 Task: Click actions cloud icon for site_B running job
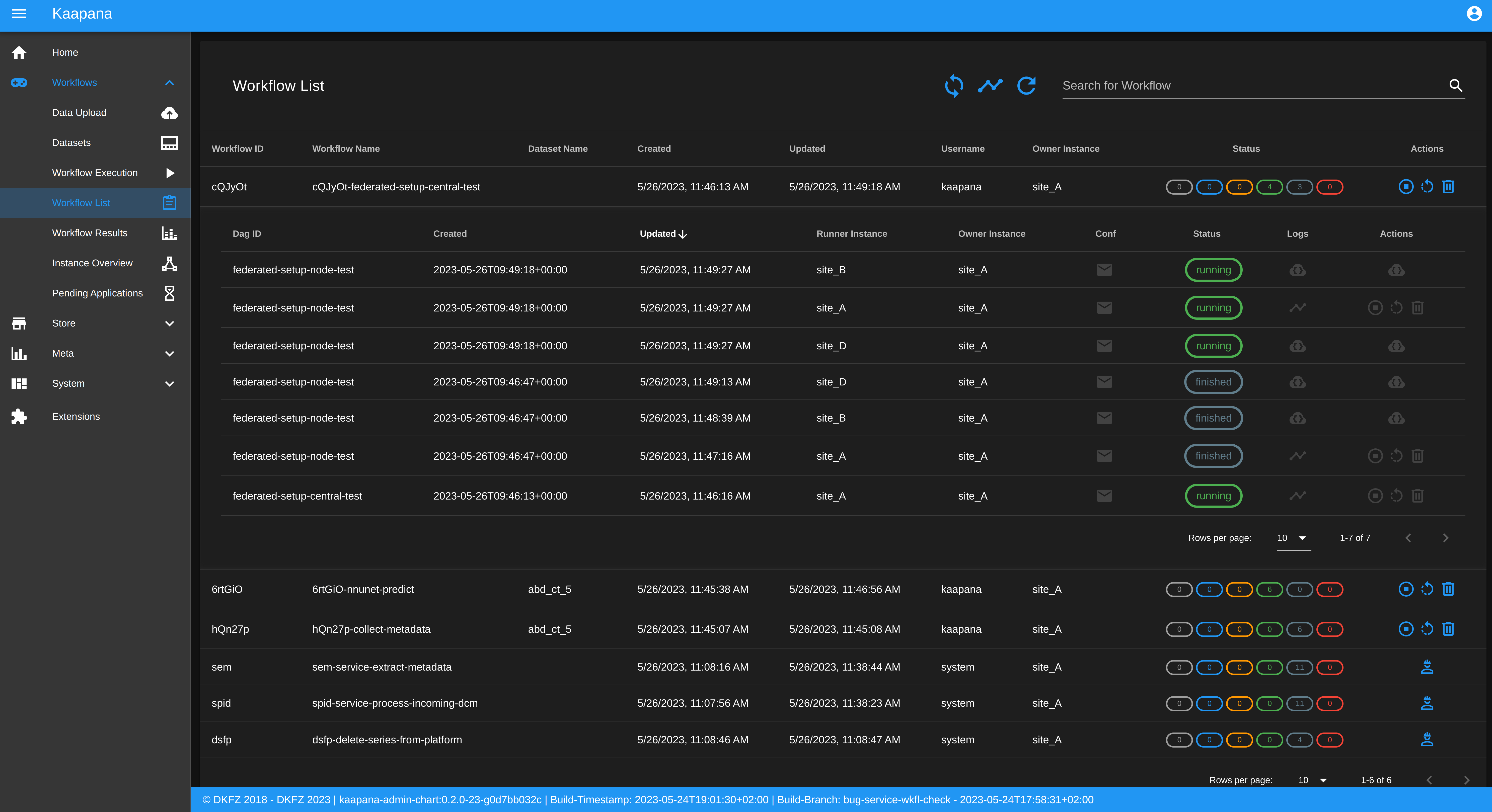pos(1396,270)
